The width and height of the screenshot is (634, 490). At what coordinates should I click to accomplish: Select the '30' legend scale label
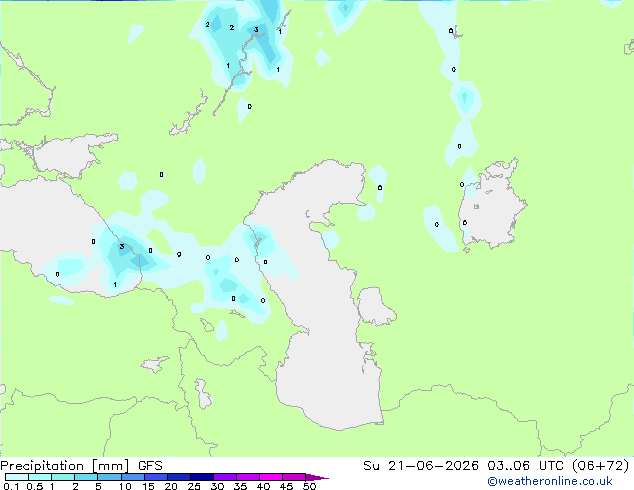(217, 486)
